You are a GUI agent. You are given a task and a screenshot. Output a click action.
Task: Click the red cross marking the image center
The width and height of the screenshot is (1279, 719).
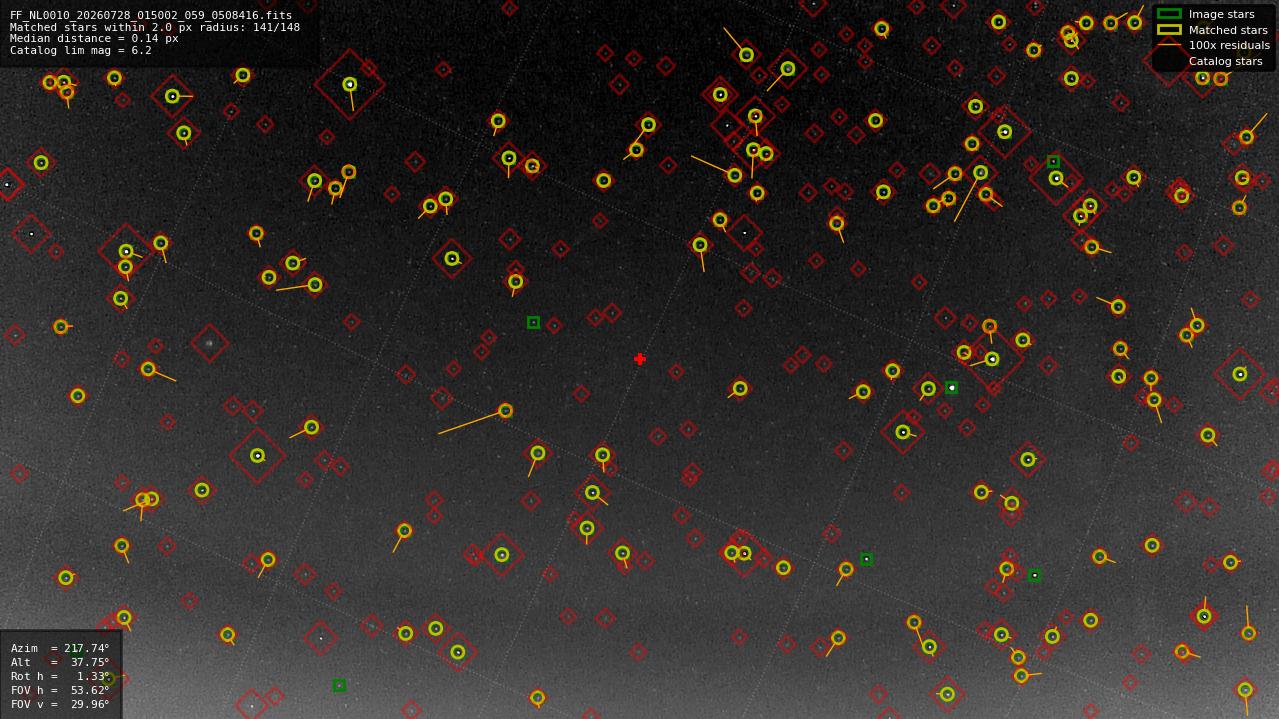pyautogui.click(x=640, y=359)
